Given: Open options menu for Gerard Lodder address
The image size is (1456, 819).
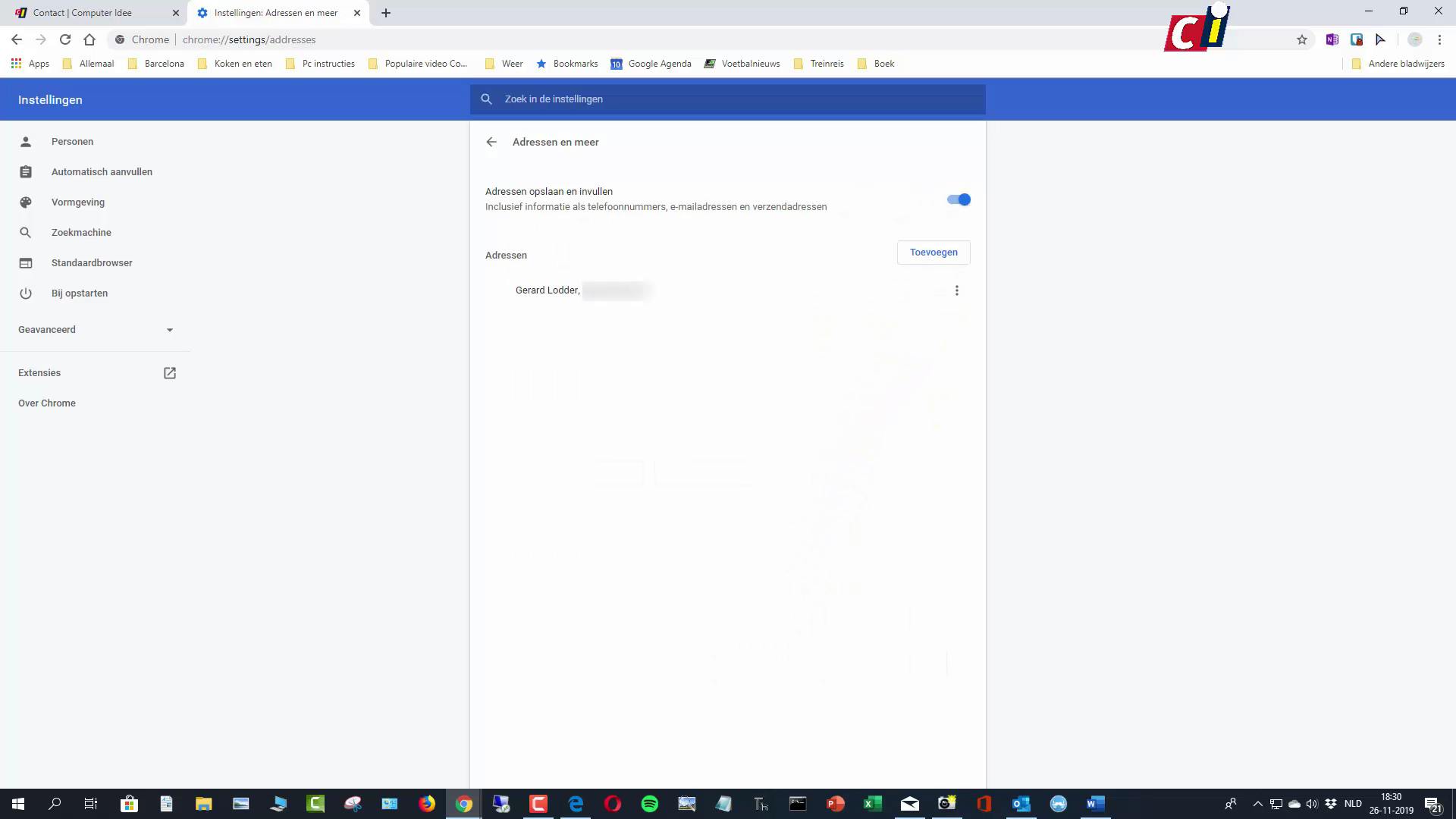Looking at the screenshot, I should [x=956, y=290].
